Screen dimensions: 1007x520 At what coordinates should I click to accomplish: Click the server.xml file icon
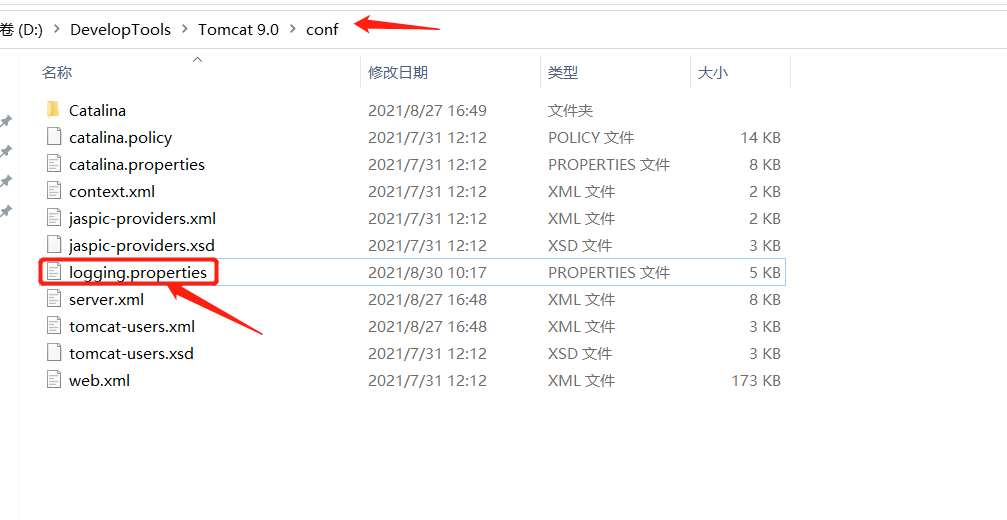pyautogui.click(x=53, y=299)
